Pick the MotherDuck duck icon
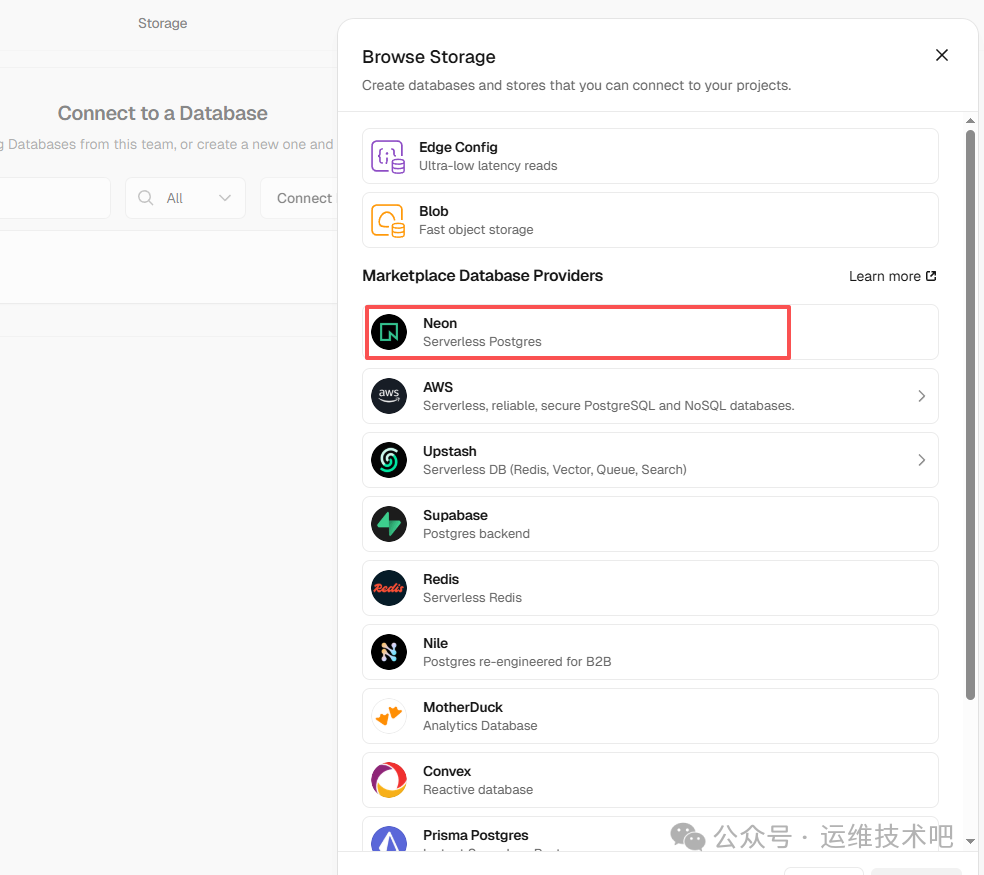Viewport: 984px width, 875px height. 389,716
